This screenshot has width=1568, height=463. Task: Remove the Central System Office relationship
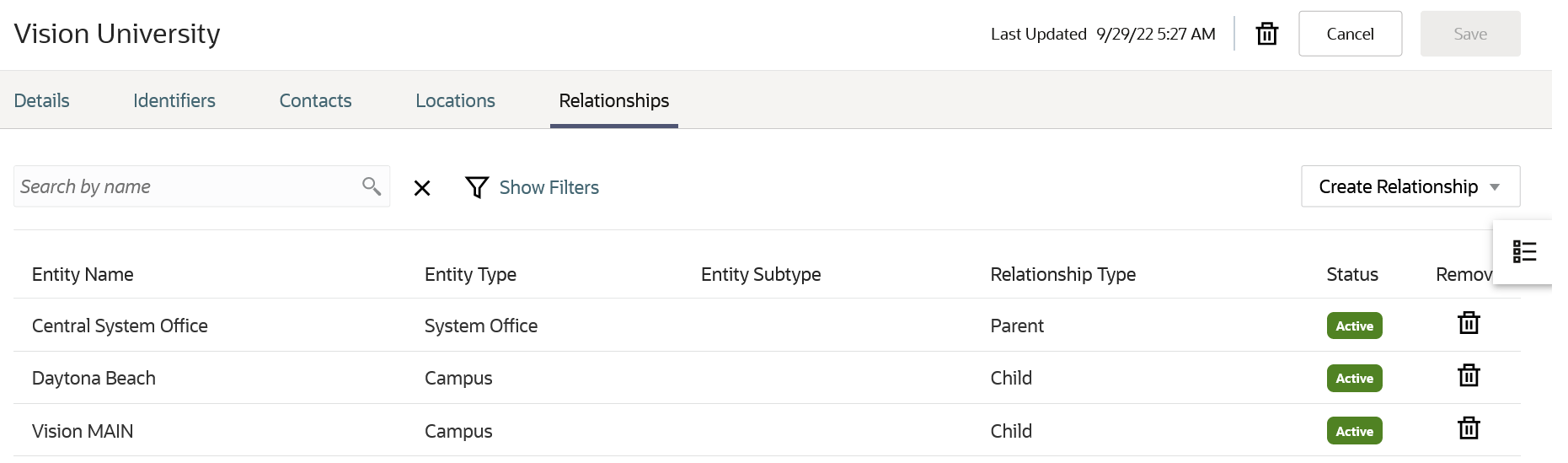click(1469, 324)
